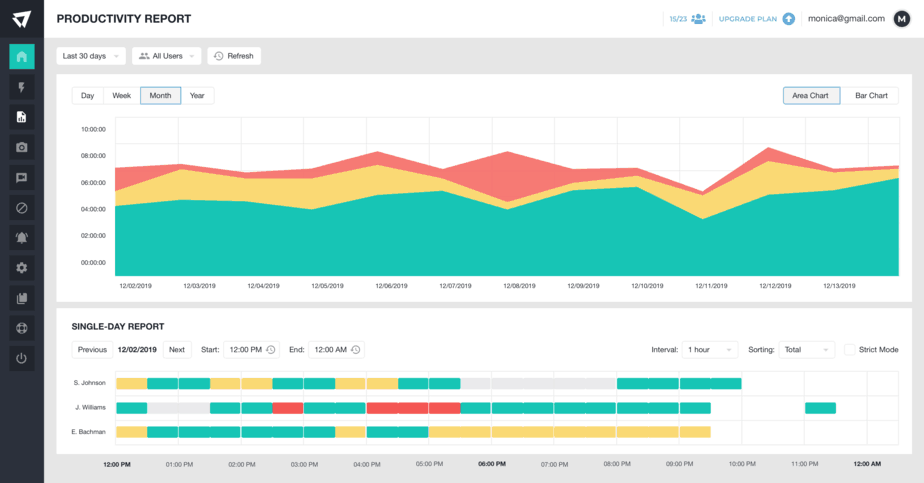Click the clock icon in End time field
Screen dimensions: 924x483
tap(355, 349)
